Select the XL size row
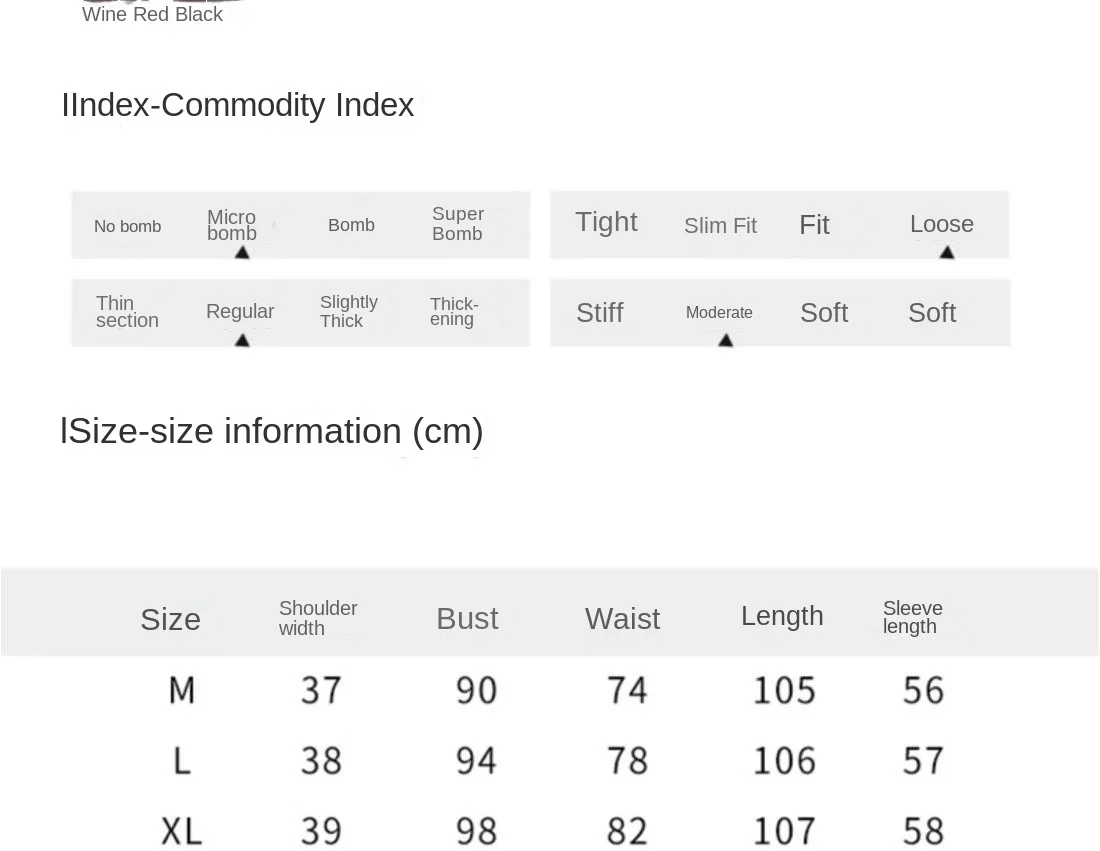 [550, 831]
